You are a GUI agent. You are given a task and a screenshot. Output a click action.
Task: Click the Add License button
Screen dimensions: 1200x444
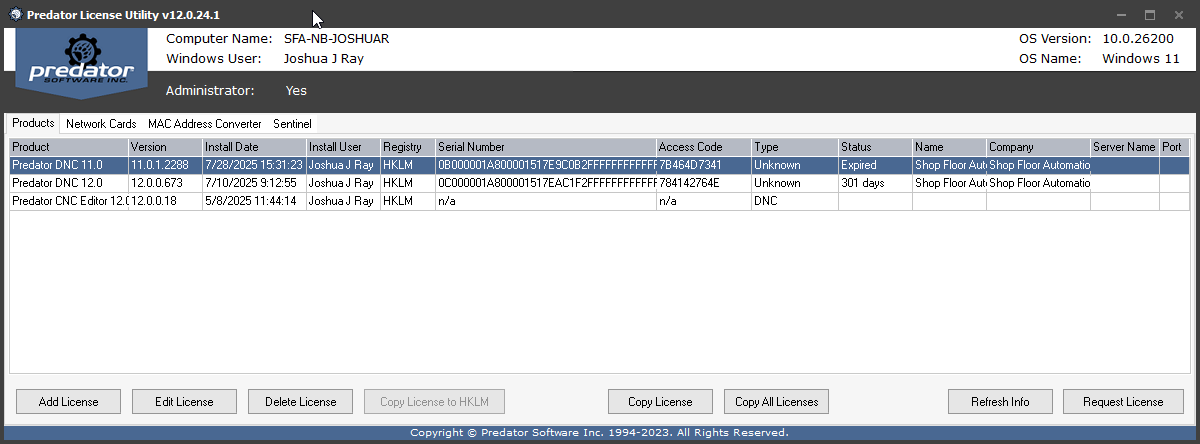(x=68, y=402)
